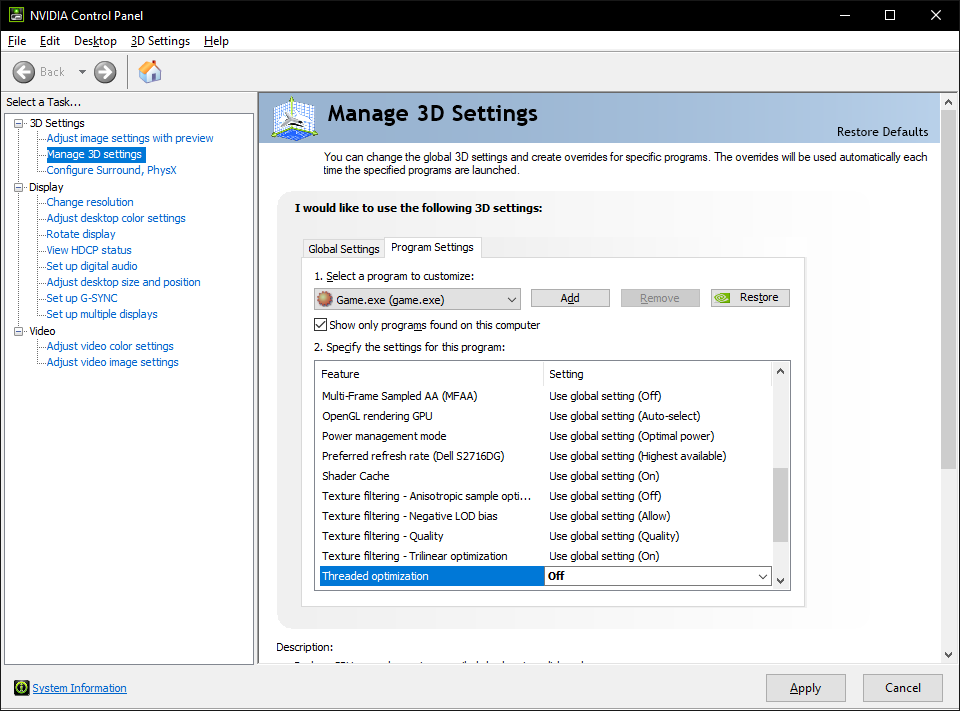Image resolution: width=960 pixels, height=711 pixels.
Task: Open the 3D Settings menu
Action: click(160, 41)
